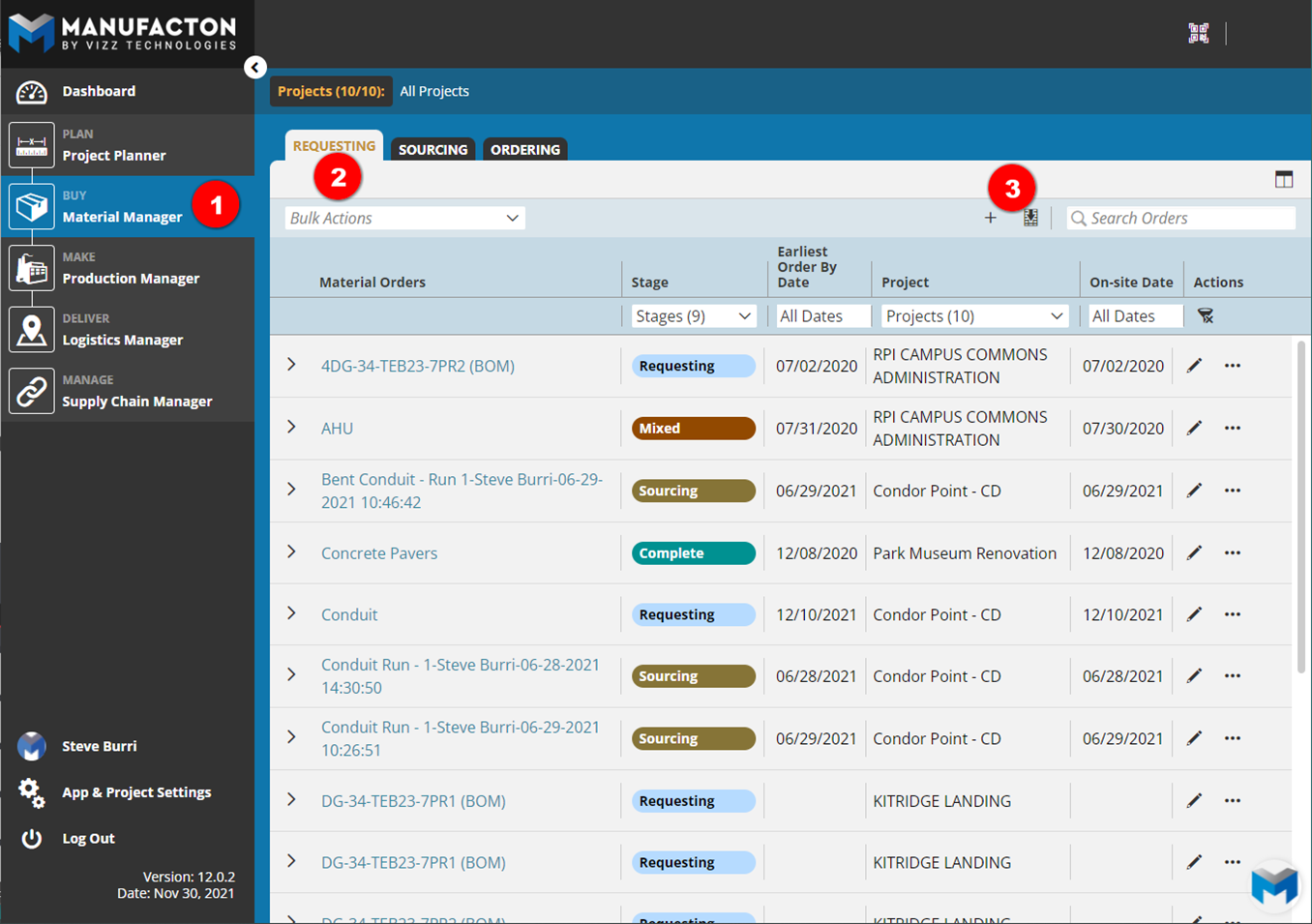
Task: Switch to the ORDERING tab
Action: click(x=524, y=150)
